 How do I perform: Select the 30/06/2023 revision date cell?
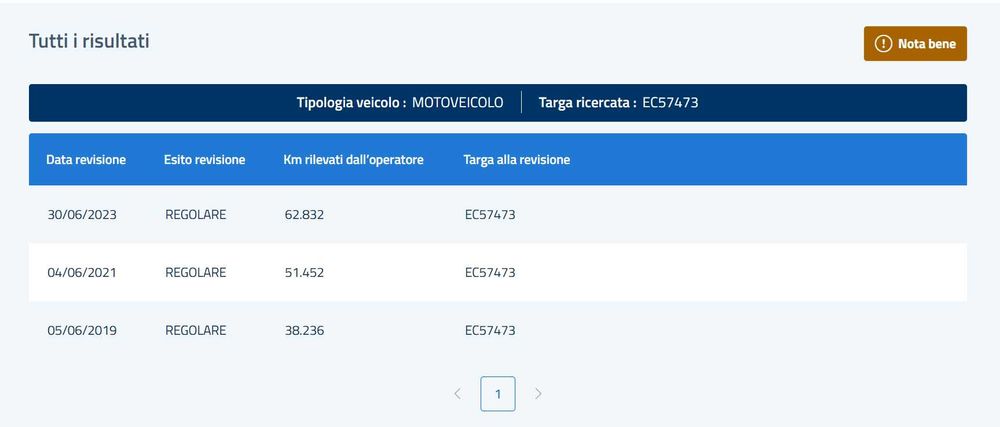click(x=82, y=215)
